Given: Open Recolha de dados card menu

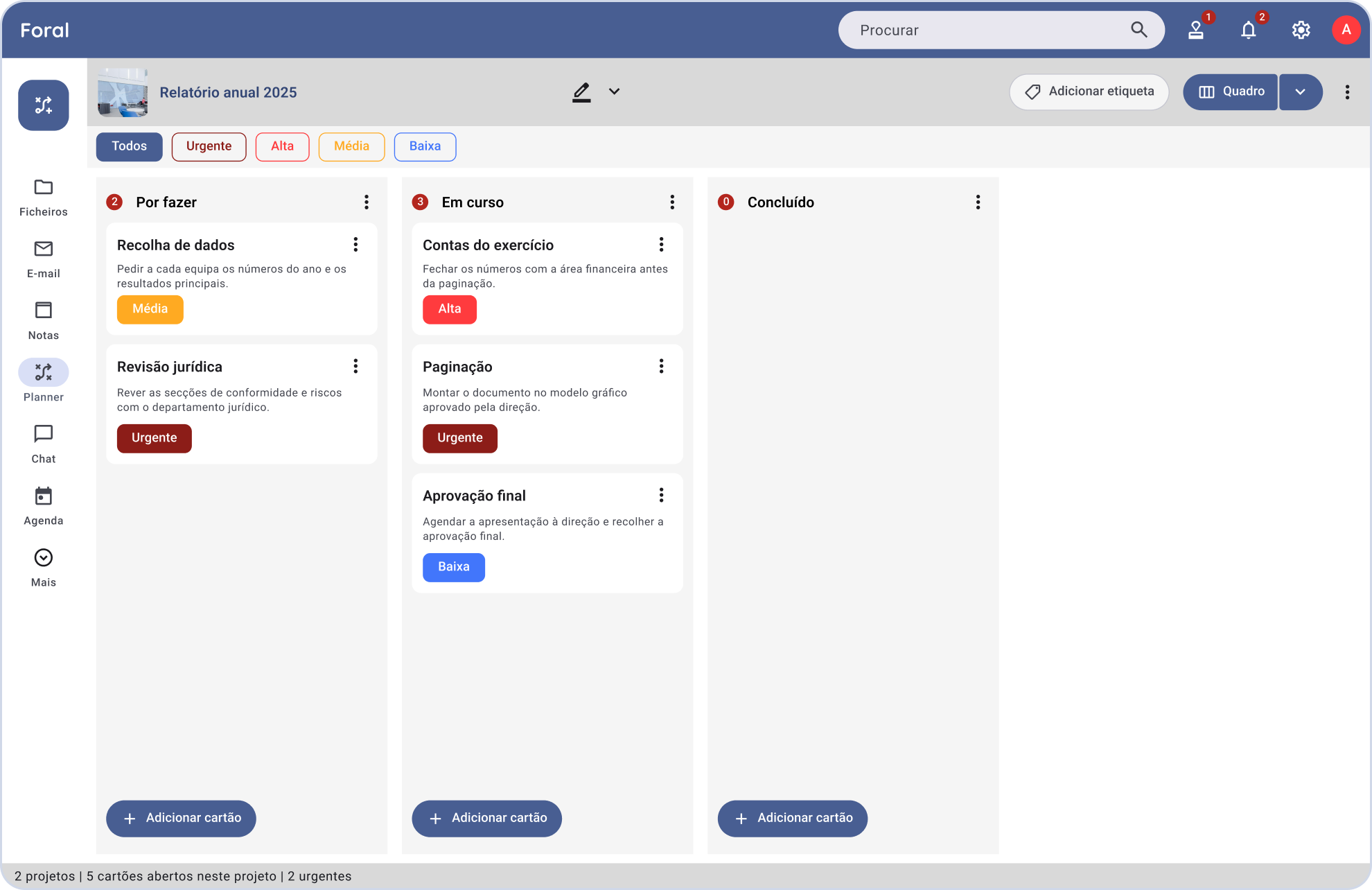Looking at the screenshot, I should point(355,245).
